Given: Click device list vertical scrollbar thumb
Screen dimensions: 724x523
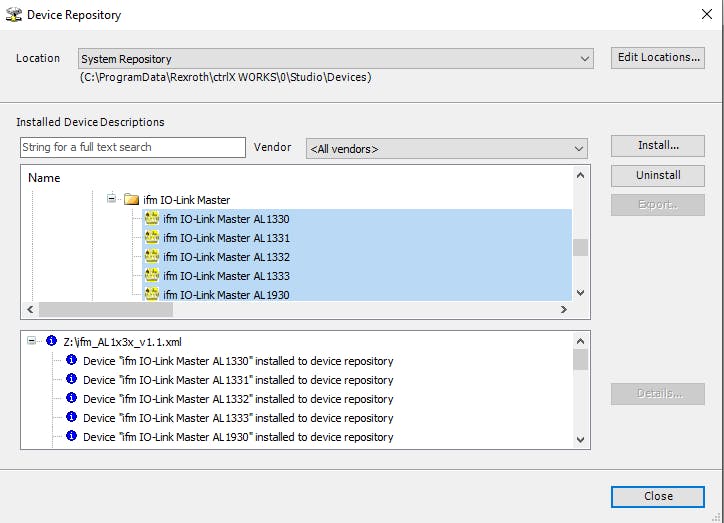Looking at the screenshot, I should [580, 247].
